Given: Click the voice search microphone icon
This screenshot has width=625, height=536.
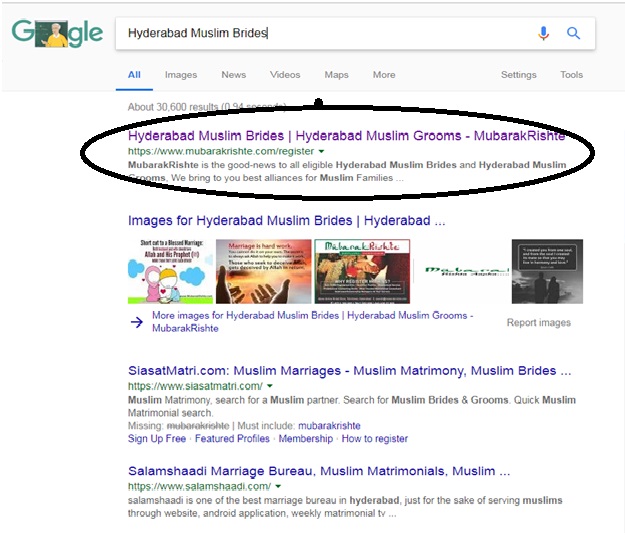Looking at the screenshot, I should [544, 33].
